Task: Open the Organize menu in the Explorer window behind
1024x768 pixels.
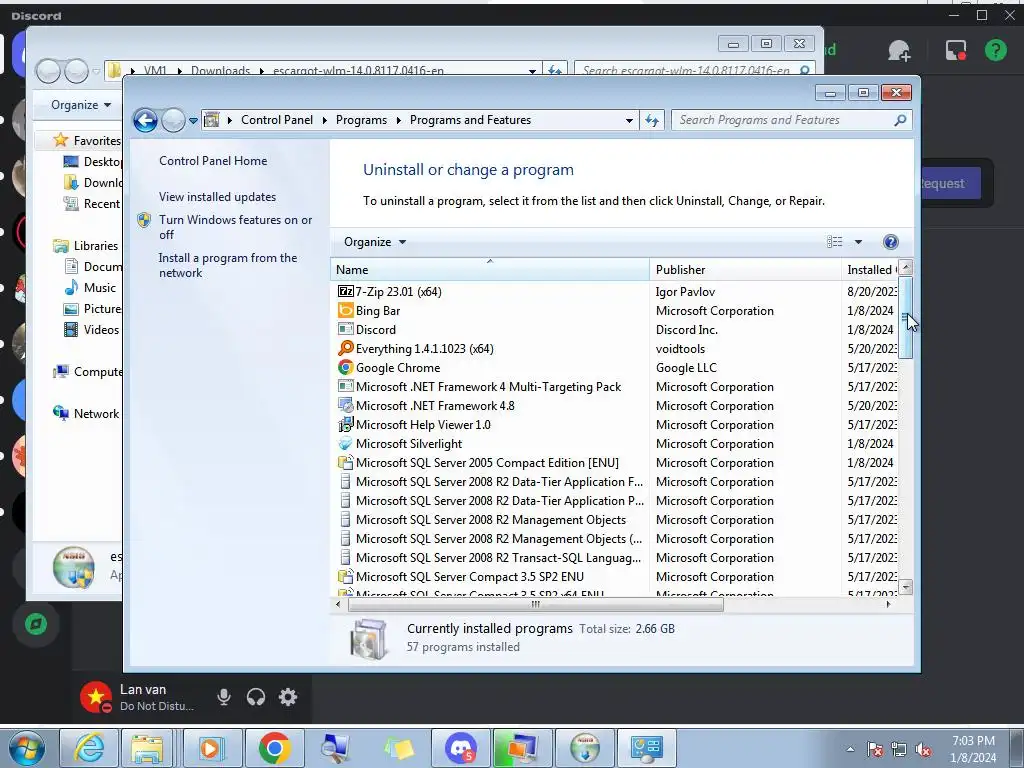Action: tap(81, 105)
